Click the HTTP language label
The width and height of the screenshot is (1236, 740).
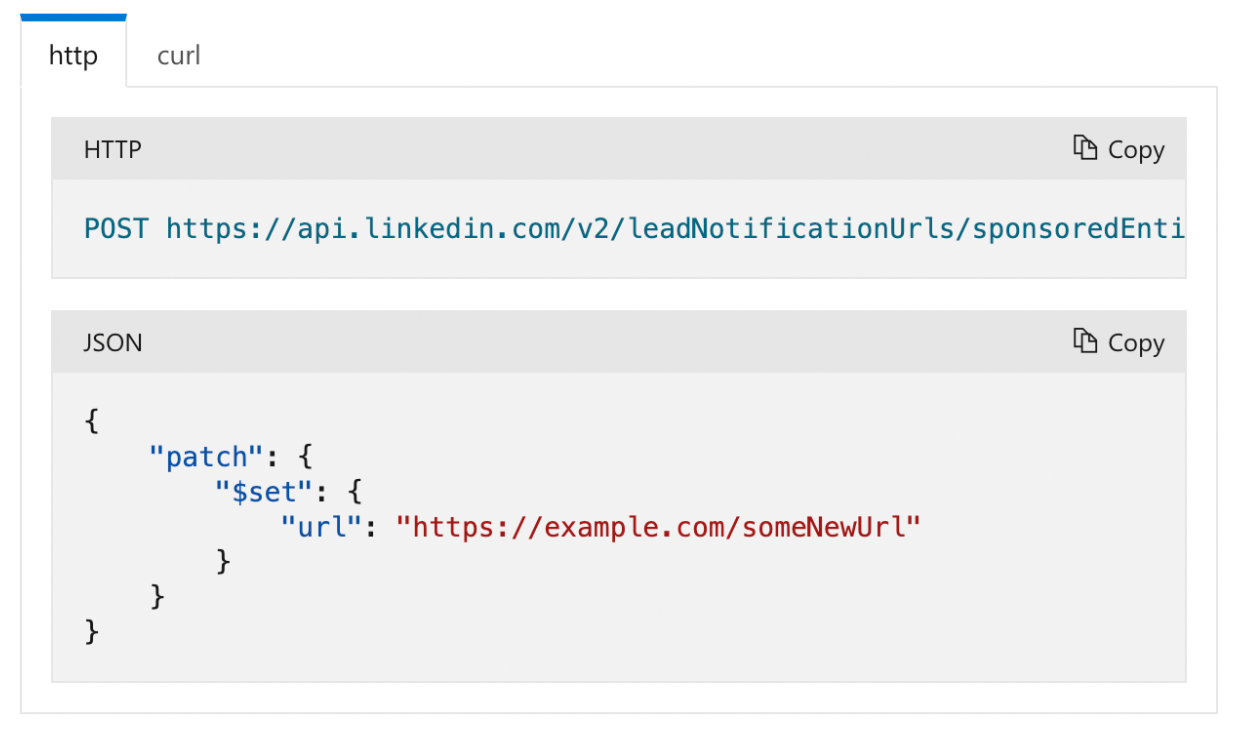tap(113, 150)
